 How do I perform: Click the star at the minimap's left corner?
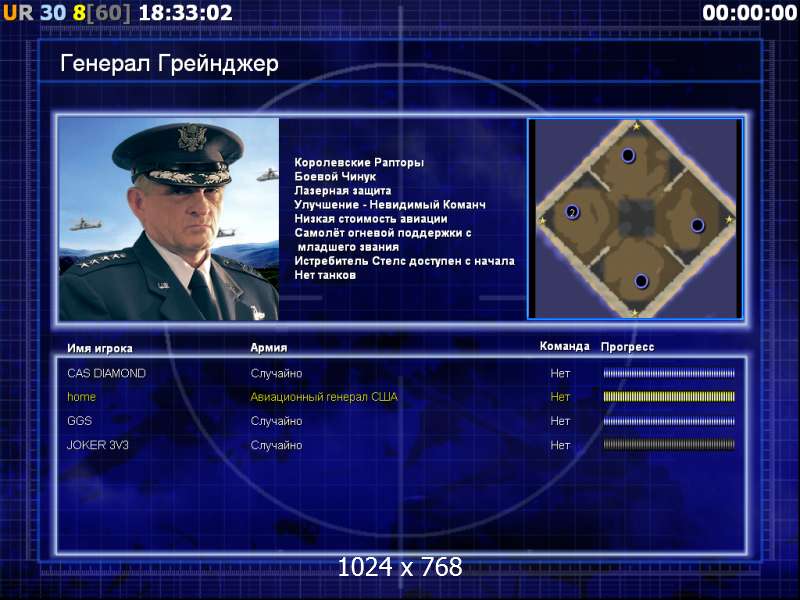(x=542, y=221)
